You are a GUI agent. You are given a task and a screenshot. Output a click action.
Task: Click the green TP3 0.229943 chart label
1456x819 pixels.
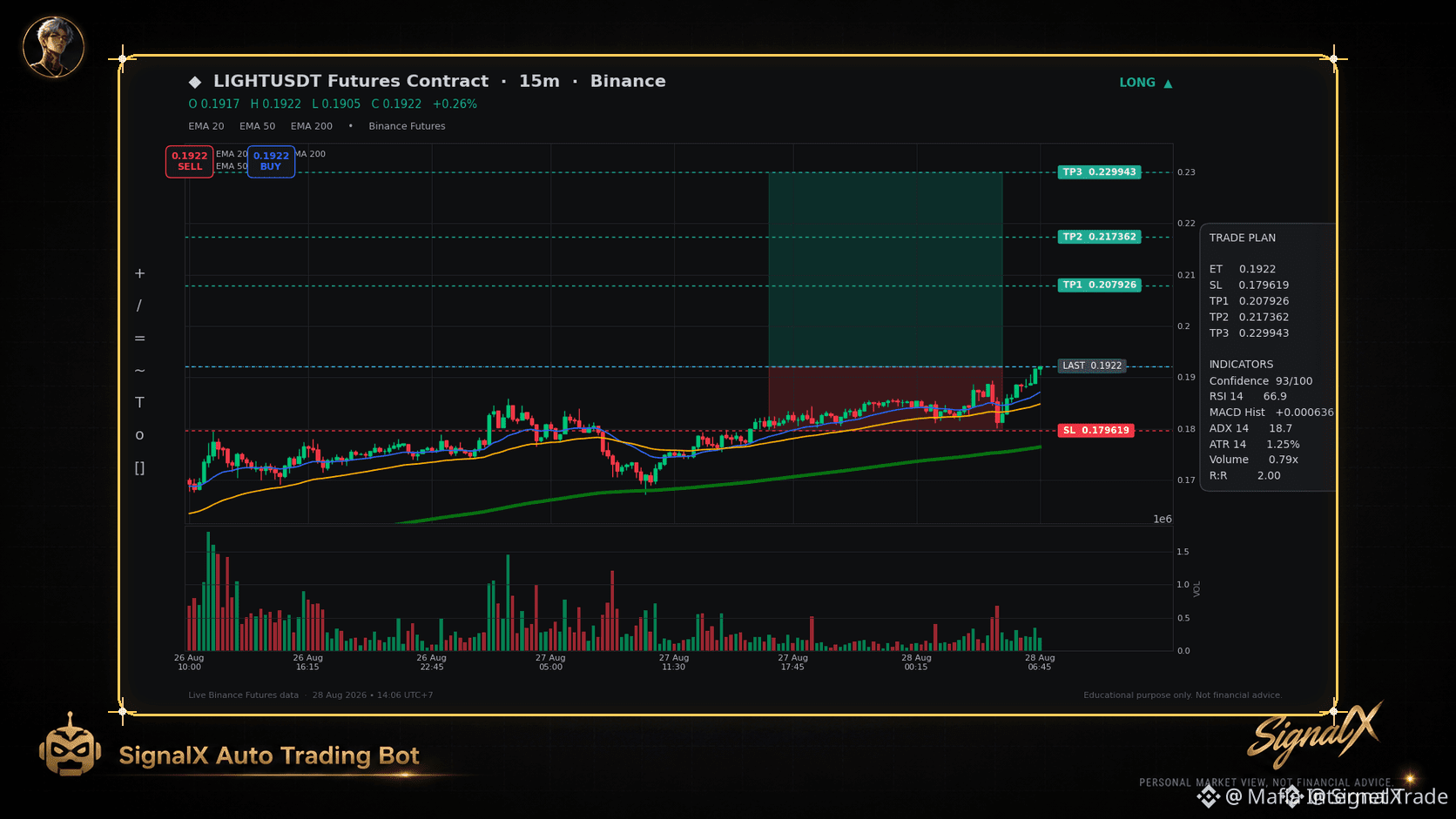[1099, 172]
